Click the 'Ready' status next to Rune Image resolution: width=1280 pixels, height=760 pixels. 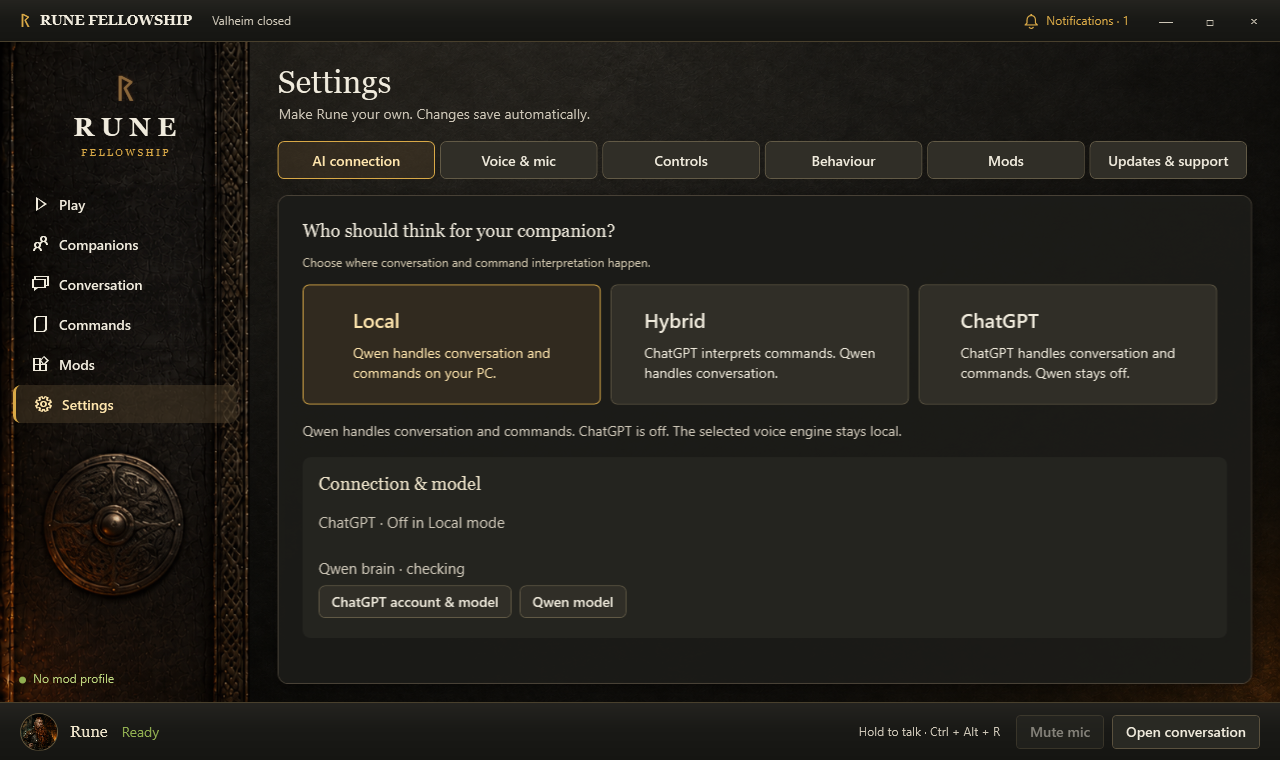140,732
